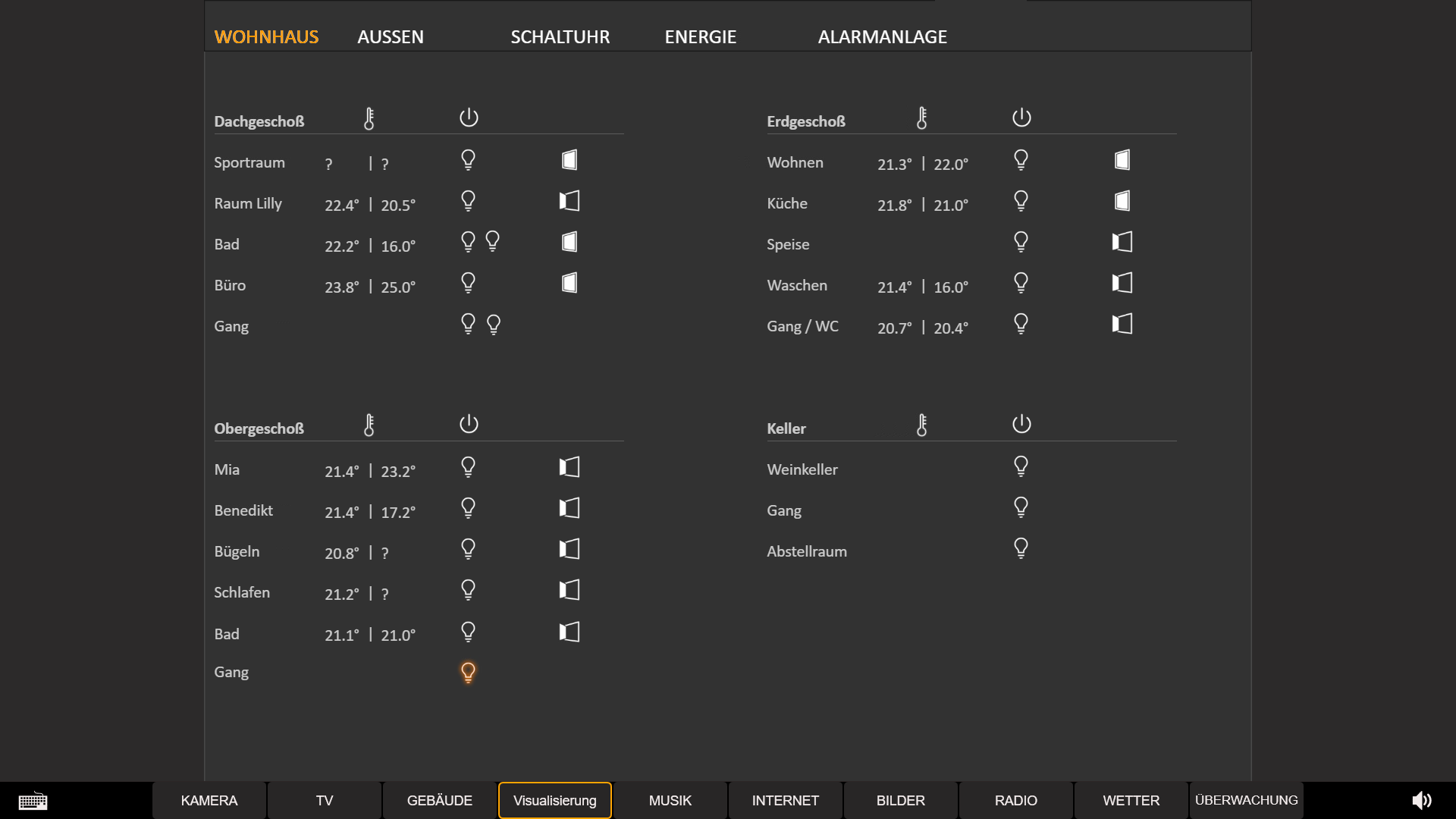
Task: Switch to the ALARMANLAGE tab
Action: click(x=882, y=36)
